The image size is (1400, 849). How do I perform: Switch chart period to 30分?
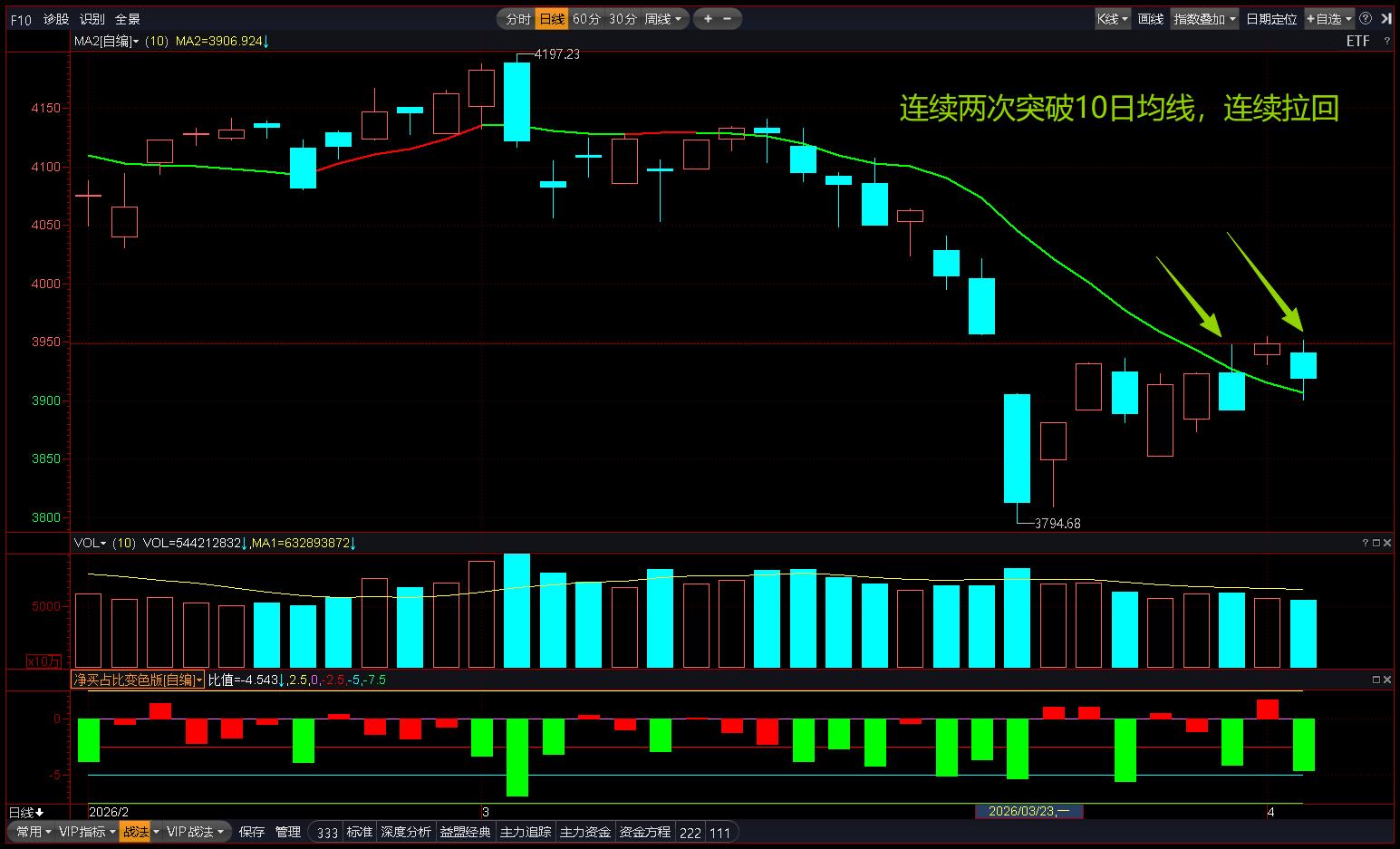[622, 18]
